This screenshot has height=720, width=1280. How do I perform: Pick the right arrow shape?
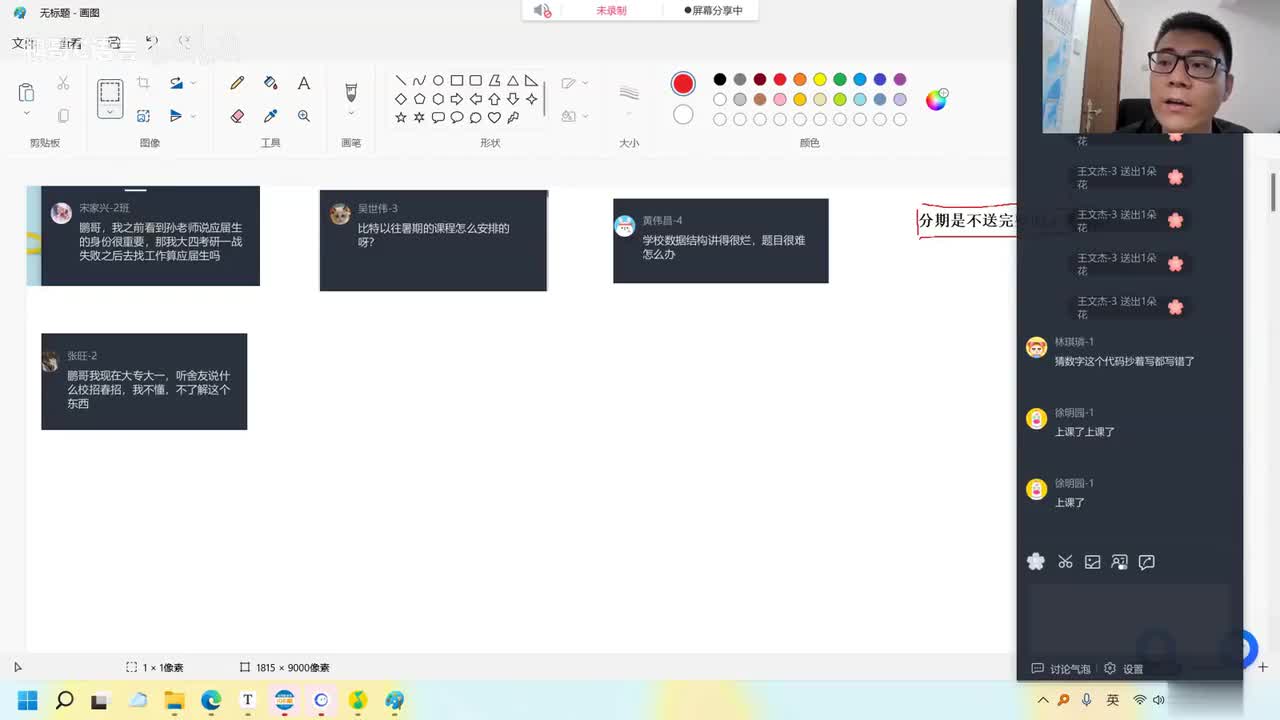457,99
